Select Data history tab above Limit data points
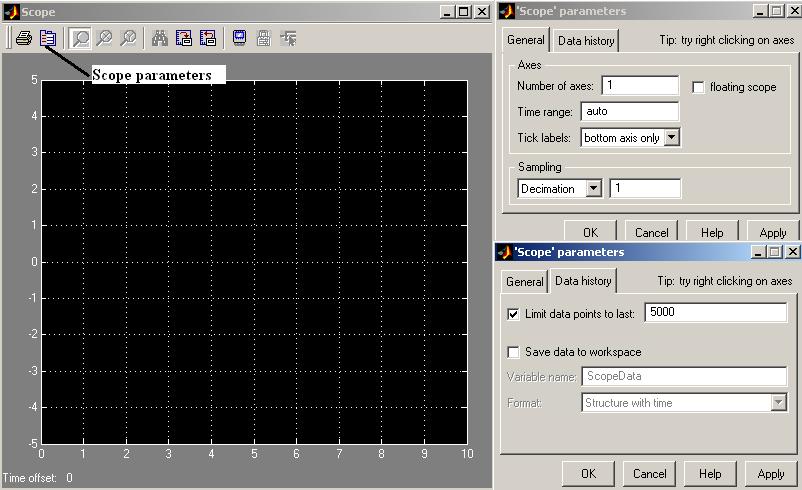 pos(583,281)
